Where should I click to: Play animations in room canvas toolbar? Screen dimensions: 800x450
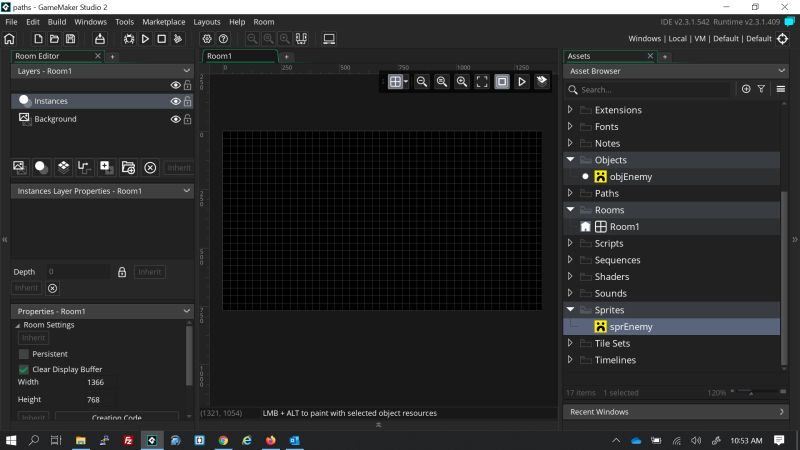point(522,82)
